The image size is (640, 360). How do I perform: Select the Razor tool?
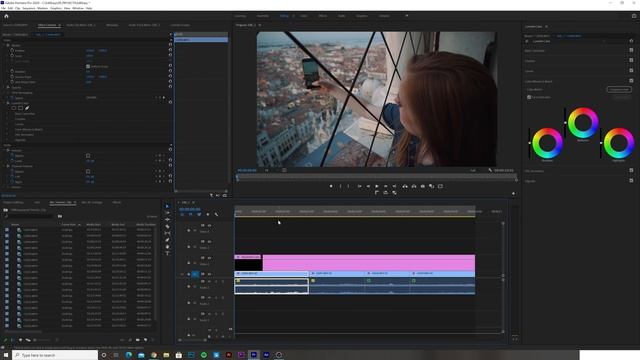tap(167, 227)
